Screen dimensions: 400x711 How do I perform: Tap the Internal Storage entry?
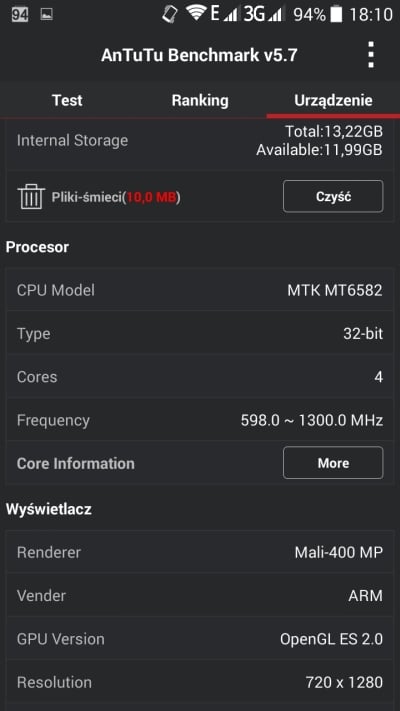200,141
